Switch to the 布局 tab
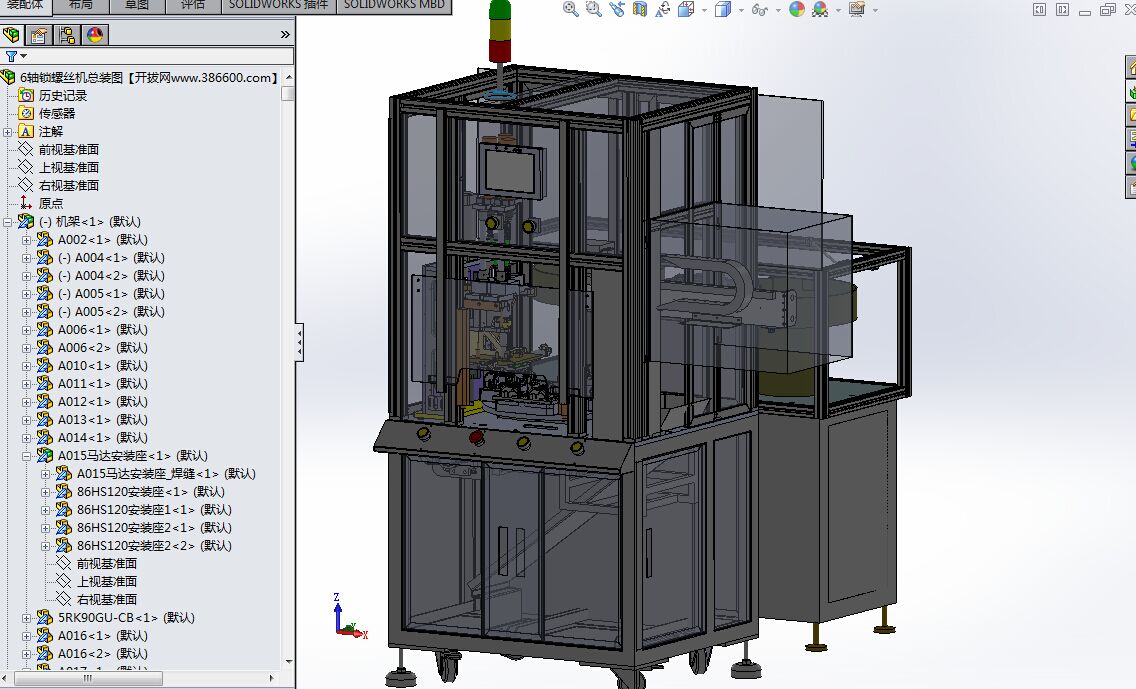1136x689 pixels. tap(81, 5)
